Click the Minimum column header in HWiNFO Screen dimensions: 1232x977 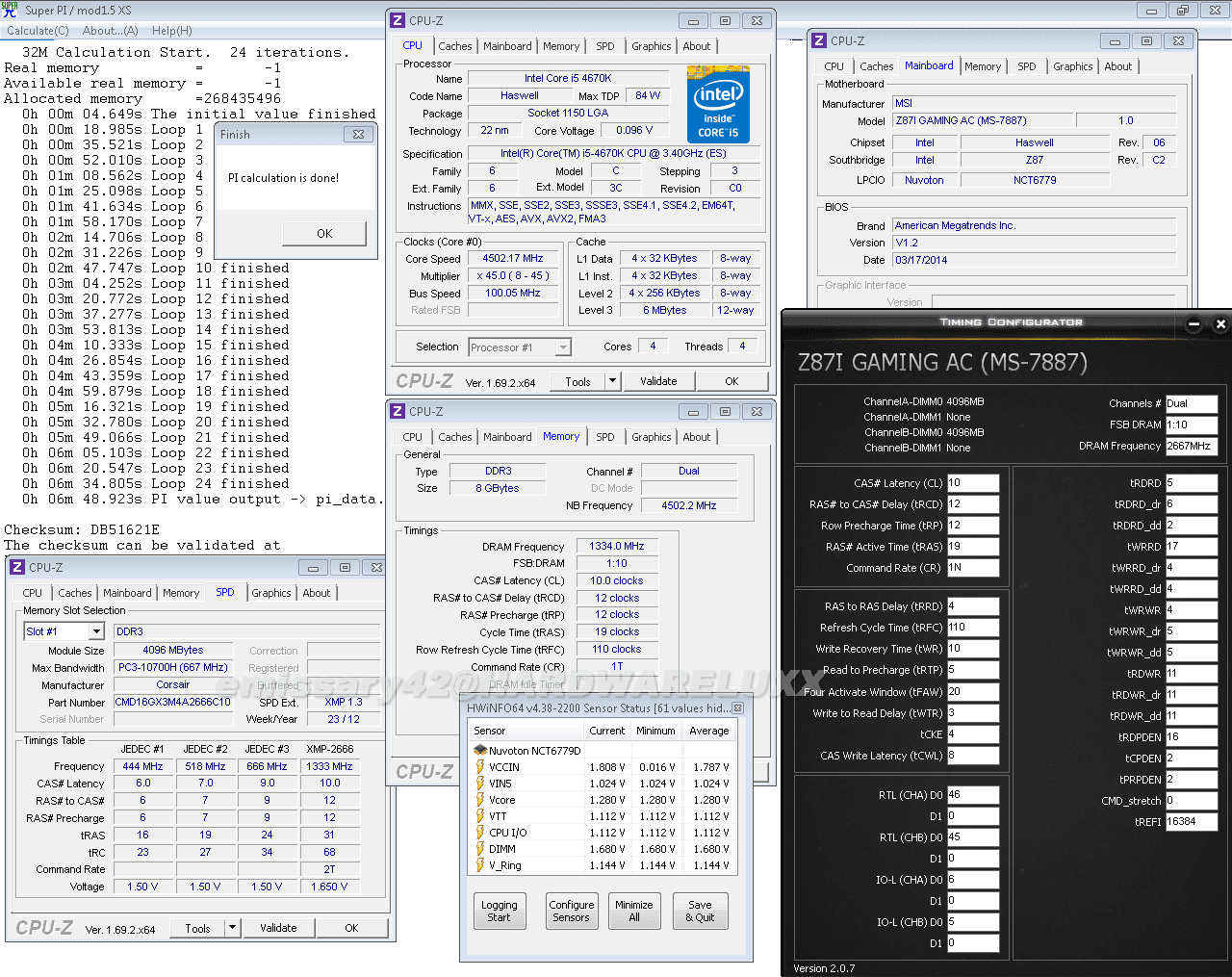[655, 731]
